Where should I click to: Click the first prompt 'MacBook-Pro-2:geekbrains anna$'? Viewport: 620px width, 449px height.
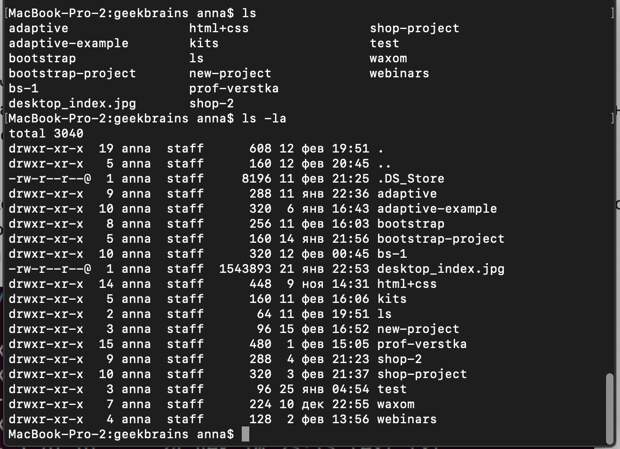[x=121, y=13]
